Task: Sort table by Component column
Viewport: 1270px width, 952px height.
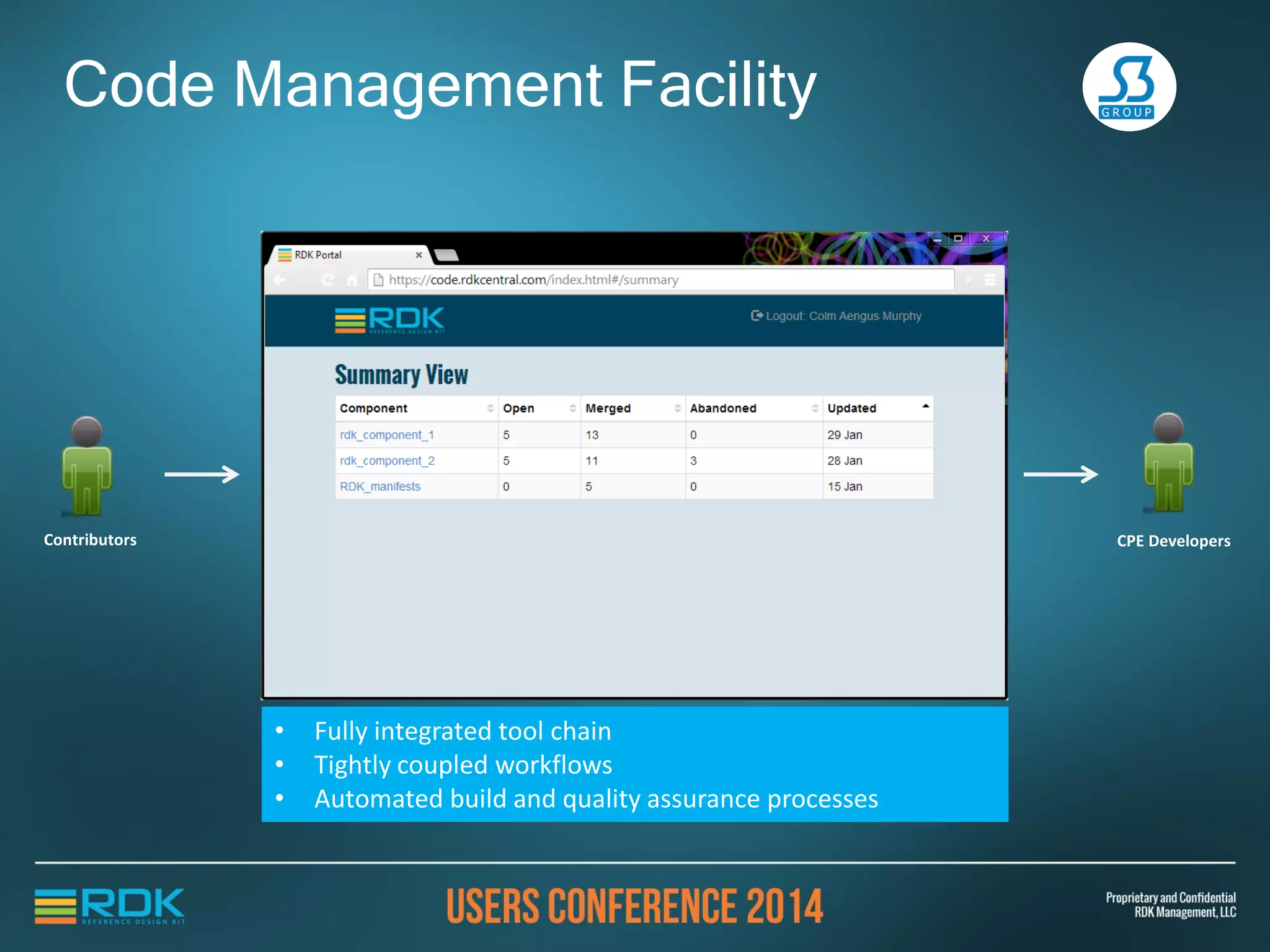Action: pos(417,408)
